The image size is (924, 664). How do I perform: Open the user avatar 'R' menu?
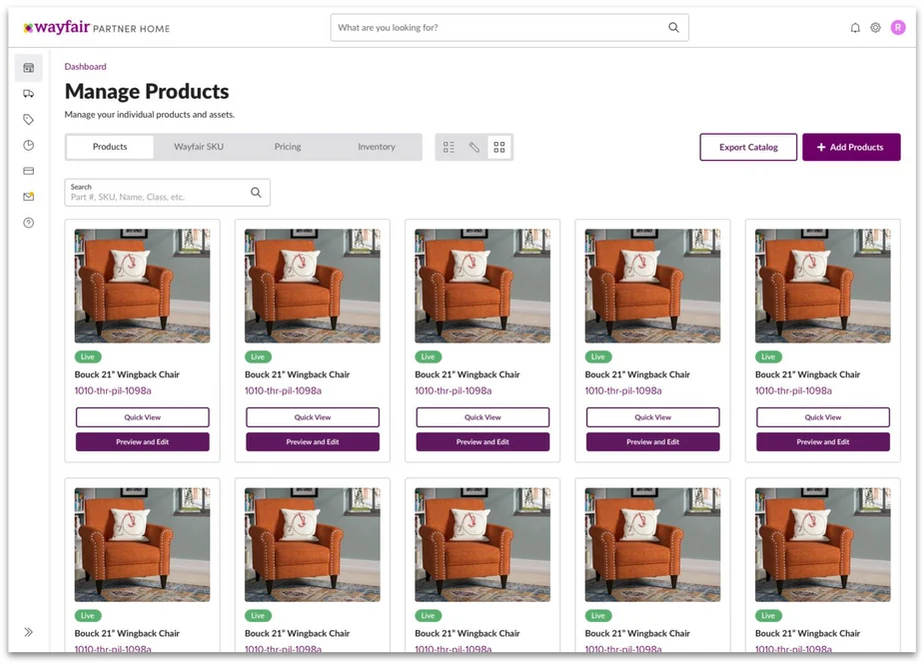pyautogui.click(x=898, y=28)
